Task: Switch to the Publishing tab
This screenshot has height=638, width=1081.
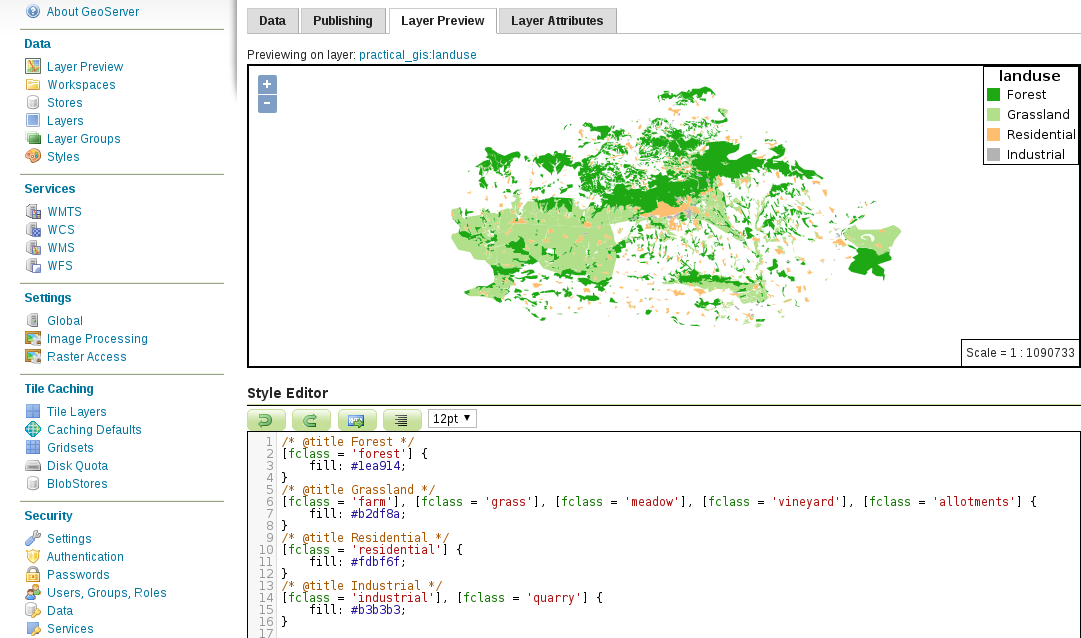Action: 342,21
